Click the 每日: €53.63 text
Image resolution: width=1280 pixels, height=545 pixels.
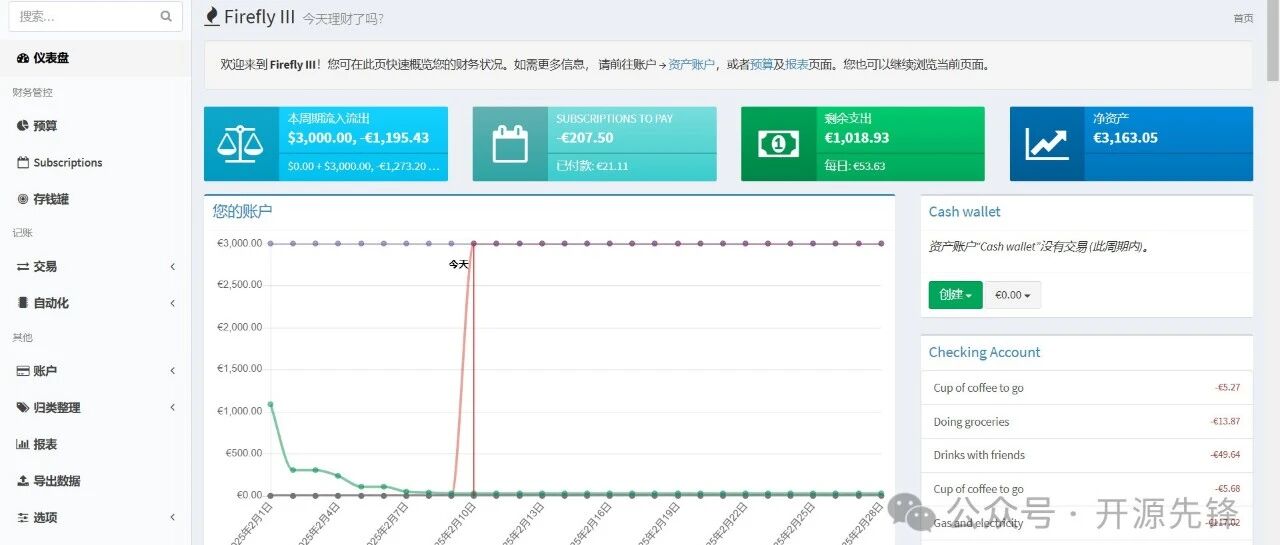pyautogui.click(x=855, y=166)
